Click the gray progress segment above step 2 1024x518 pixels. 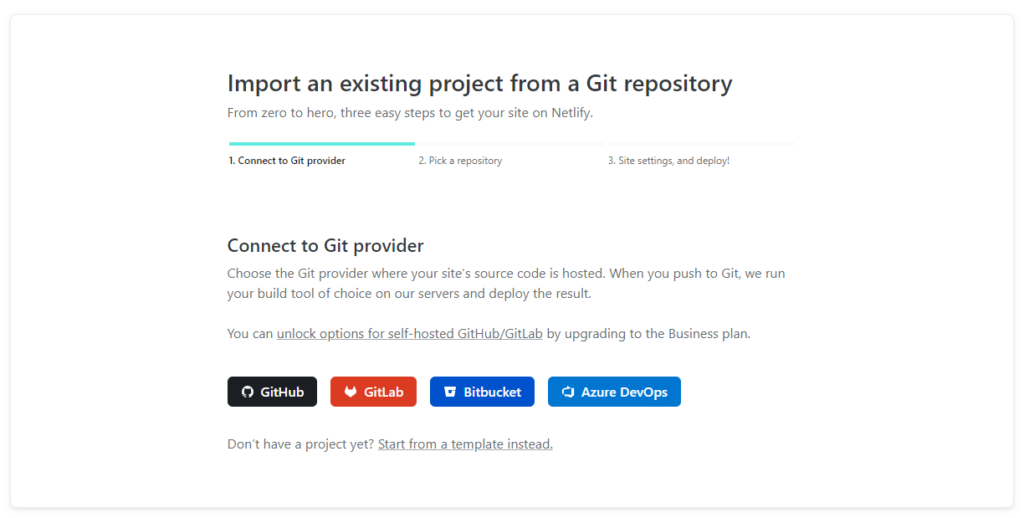pos(510,144)
